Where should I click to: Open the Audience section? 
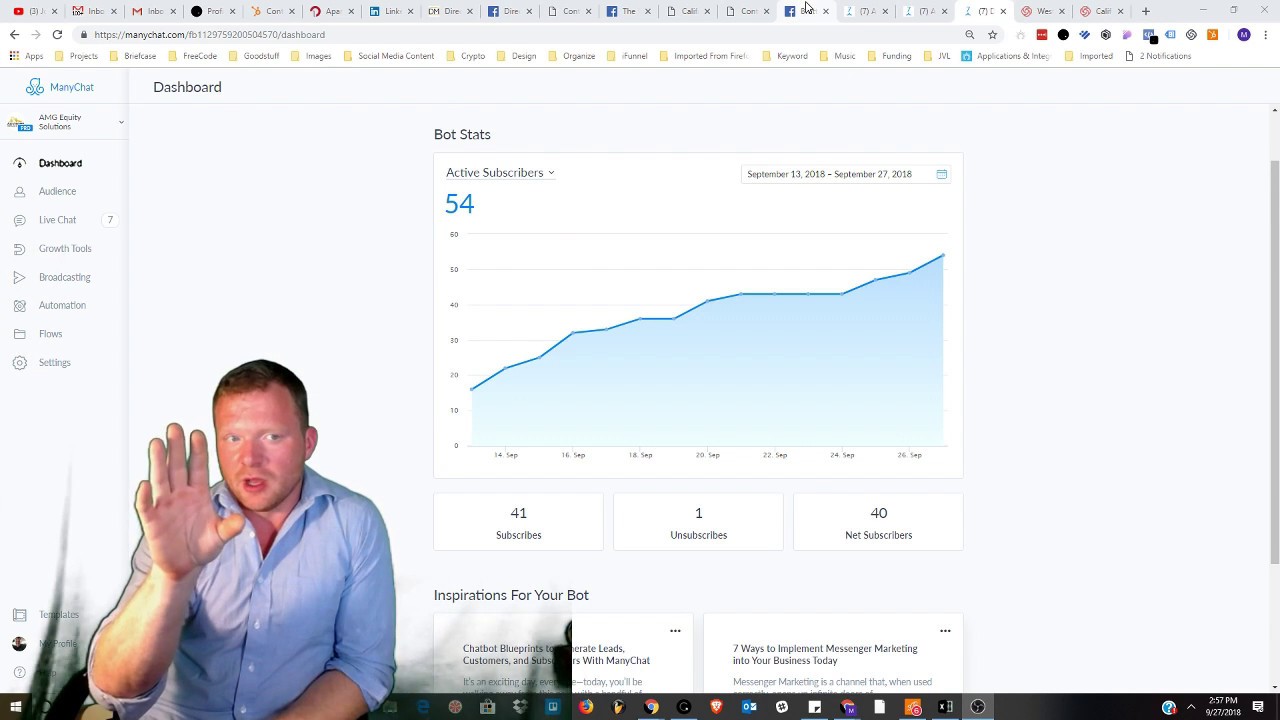pos(57,191)
